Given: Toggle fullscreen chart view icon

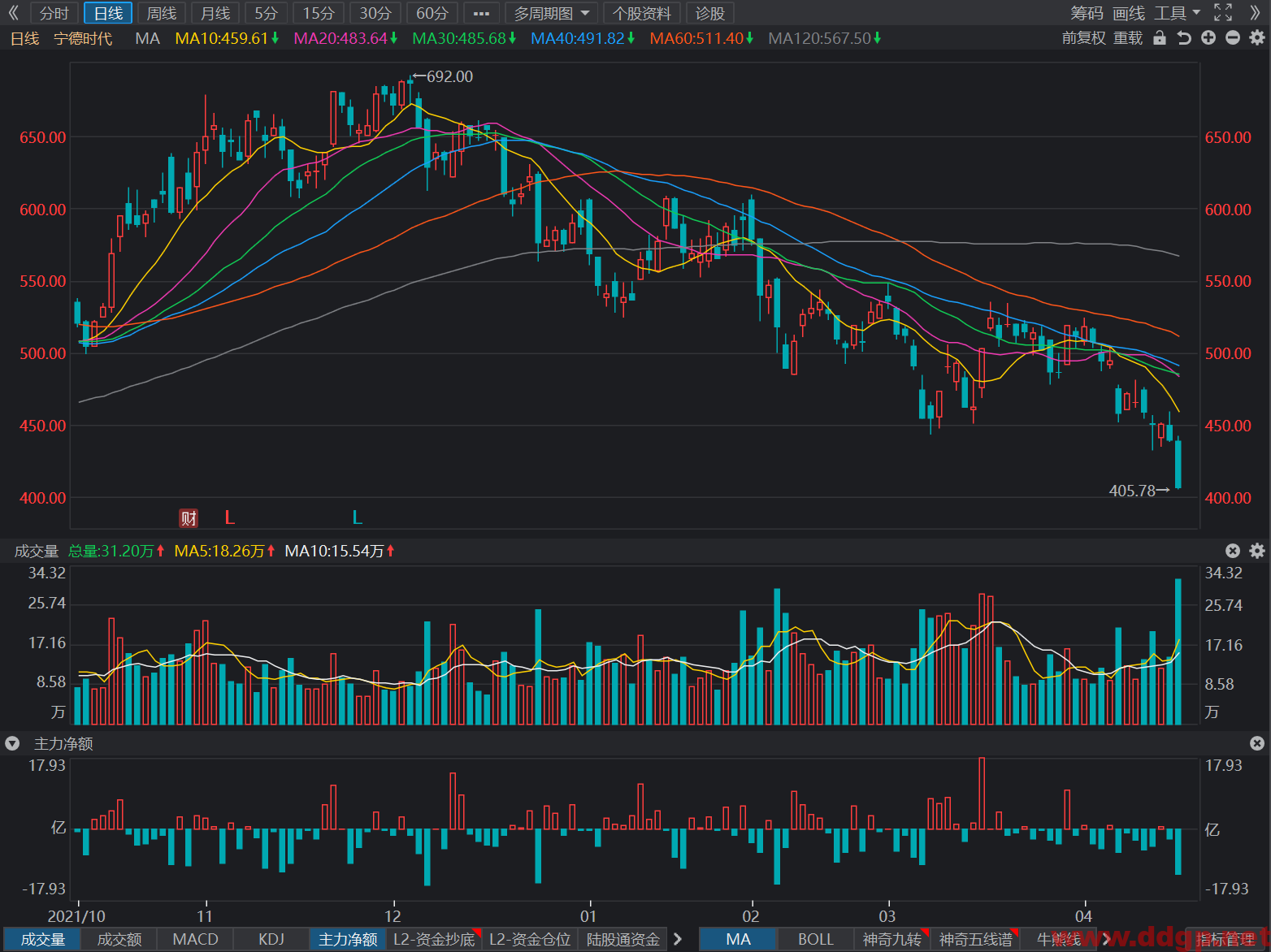Looking at the screenshot, I should [1223, 12].
